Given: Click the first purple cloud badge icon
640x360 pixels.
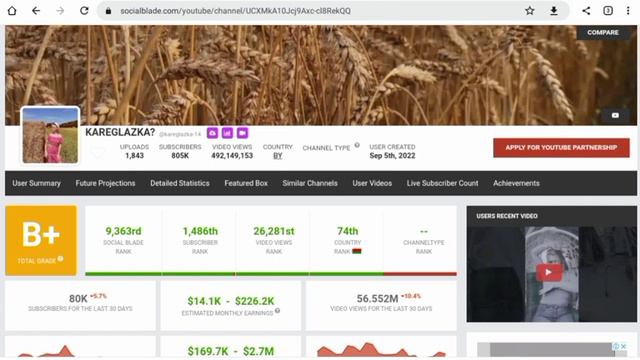Looking at the screenshot, I should 212,133.
